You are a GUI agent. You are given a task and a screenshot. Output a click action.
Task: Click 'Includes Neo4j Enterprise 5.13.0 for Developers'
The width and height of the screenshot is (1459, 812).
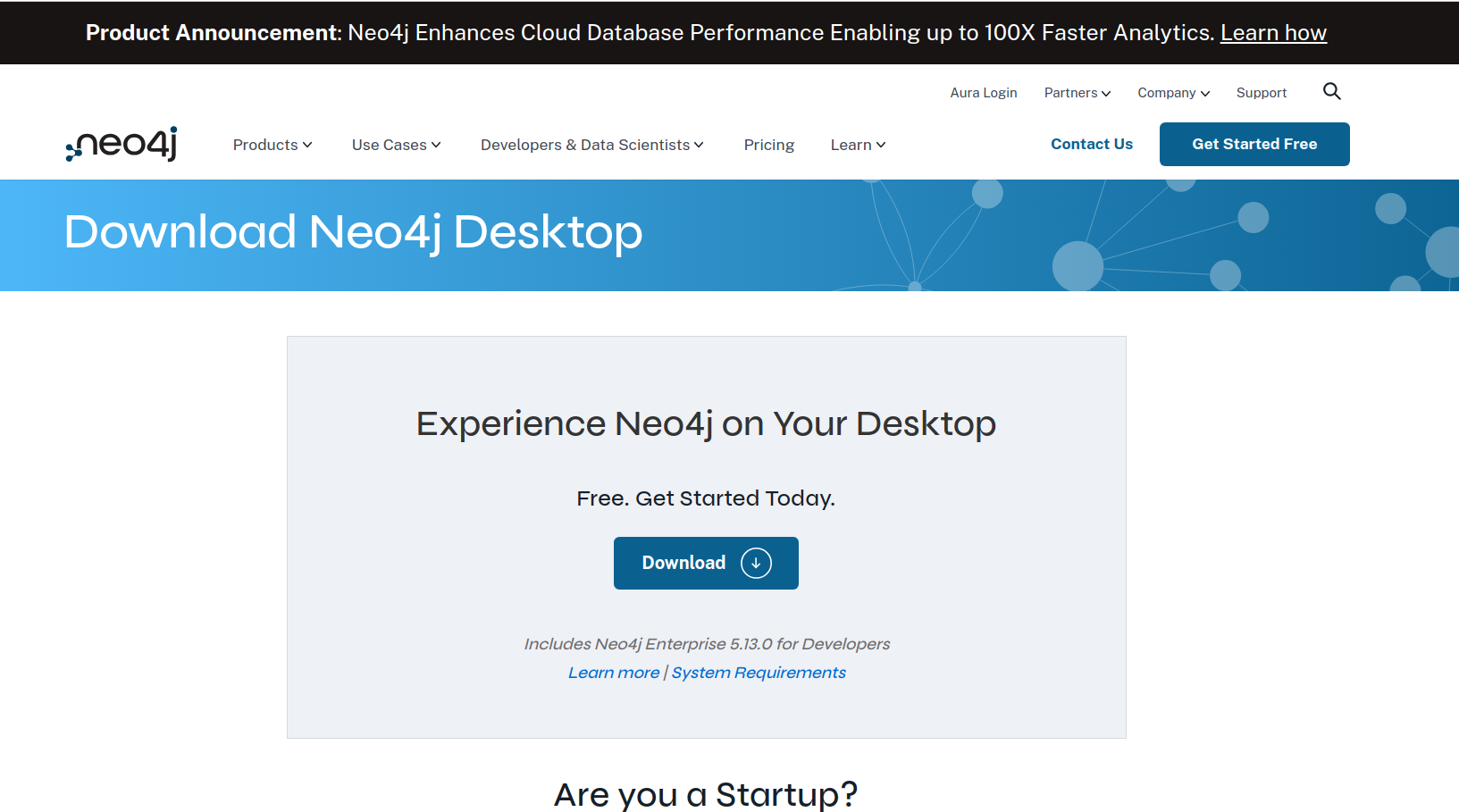(707, 644)
